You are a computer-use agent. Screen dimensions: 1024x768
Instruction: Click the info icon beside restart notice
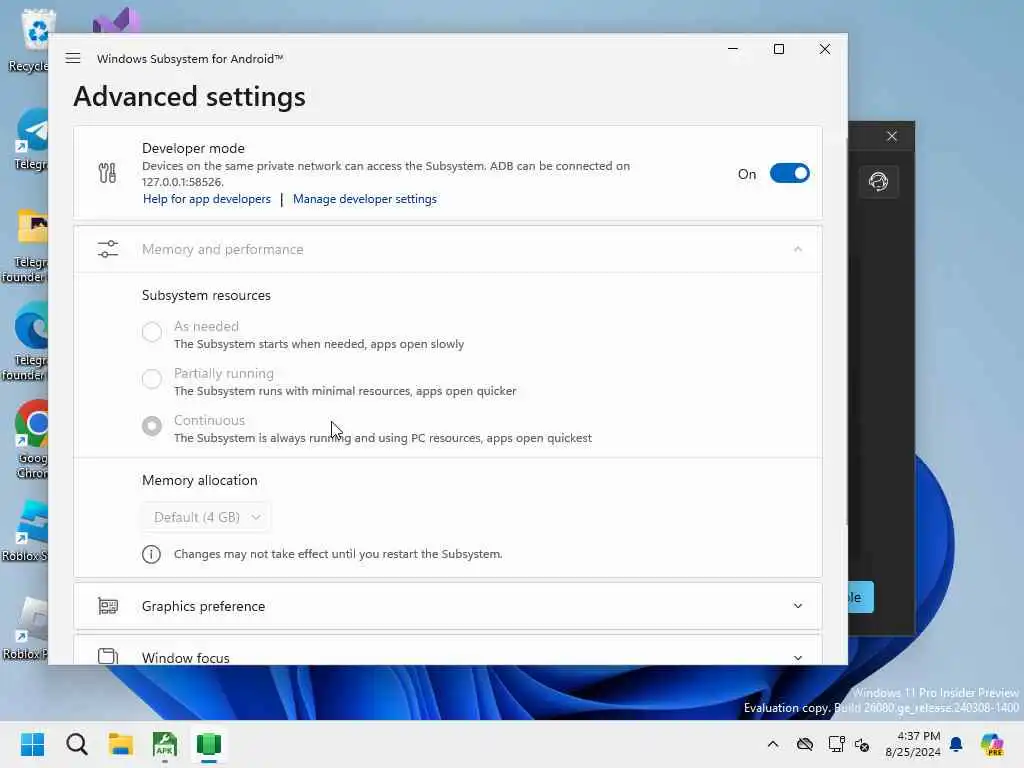[x=151, y=554]
